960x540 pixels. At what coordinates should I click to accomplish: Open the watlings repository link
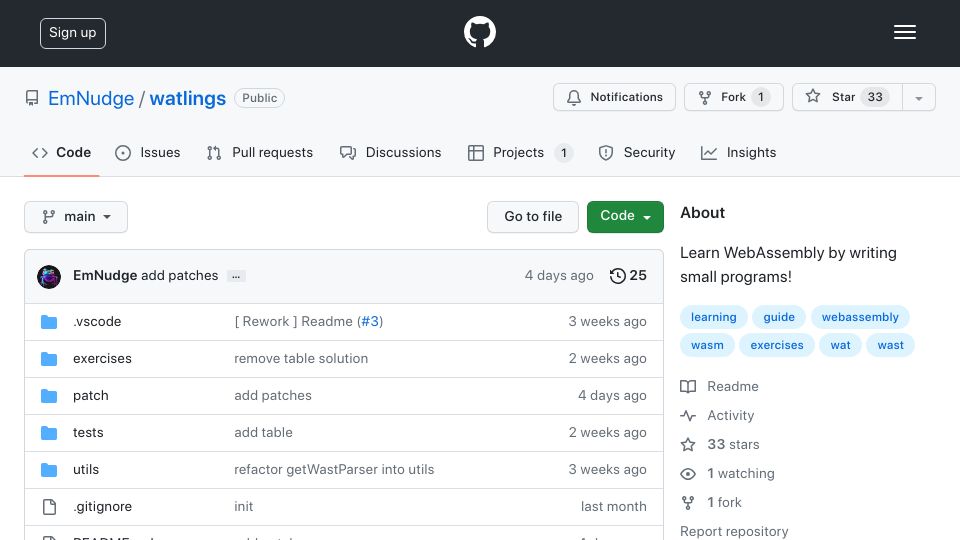tap(187, 98)
